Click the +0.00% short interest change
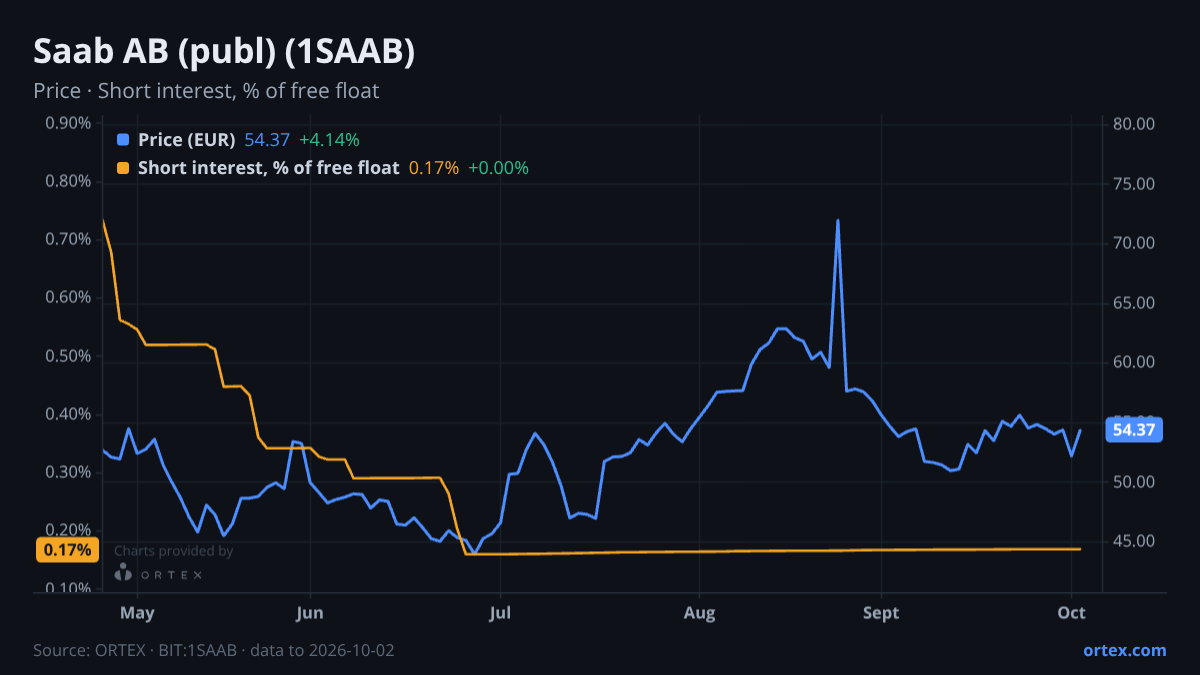 [x=498, y=168]
